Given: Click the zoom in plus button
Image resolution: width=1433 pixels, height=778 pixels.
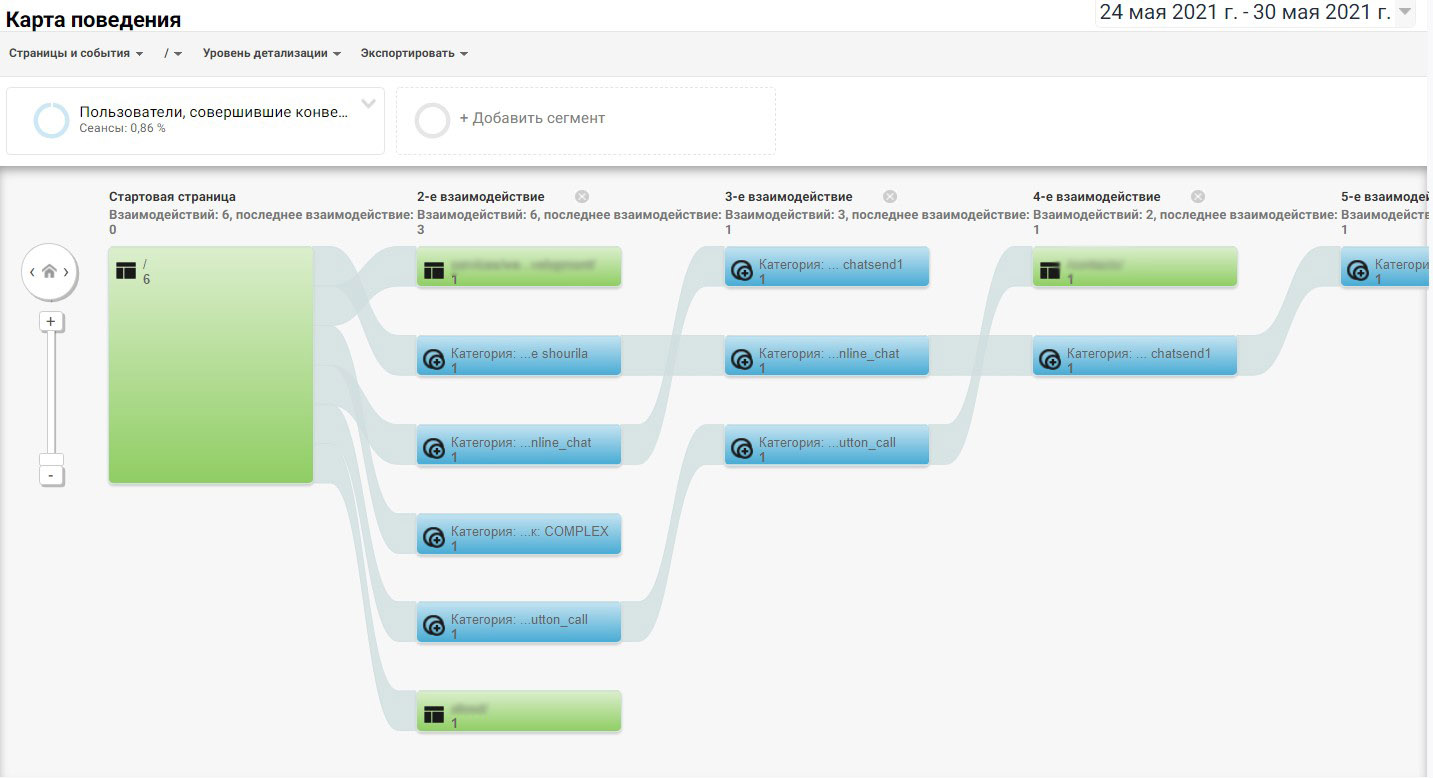Looking at the screenshot, I should click(x=50, y=322).
